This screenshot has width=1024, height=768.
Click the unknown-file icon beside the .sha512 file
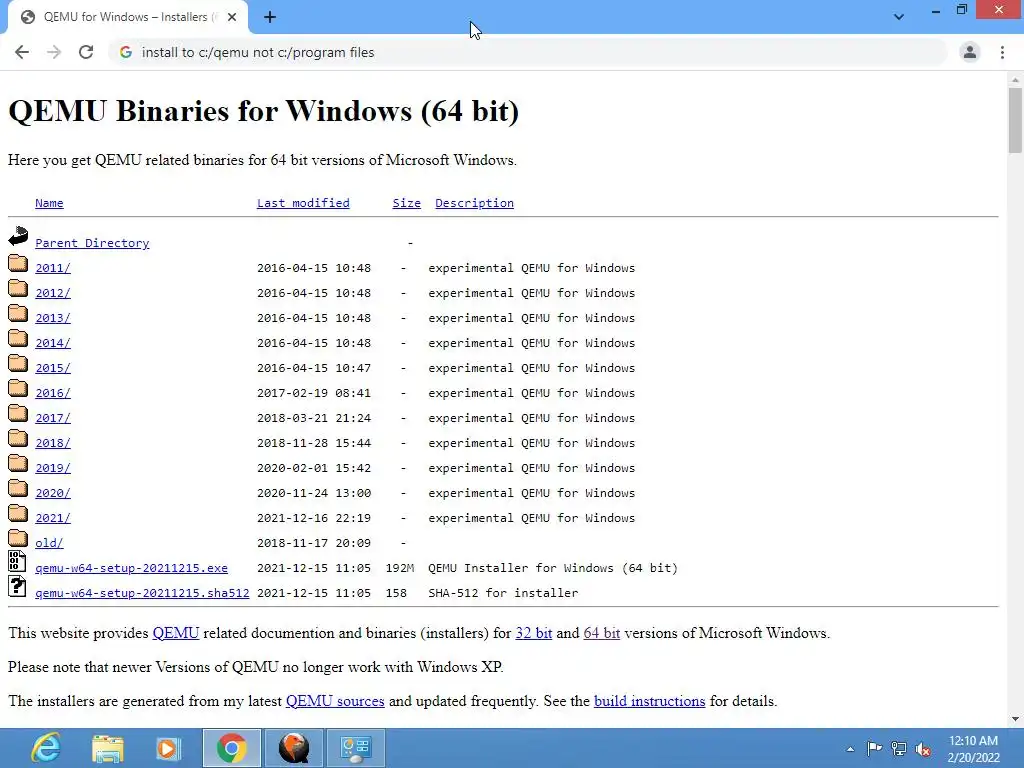(x=17, y=586)
